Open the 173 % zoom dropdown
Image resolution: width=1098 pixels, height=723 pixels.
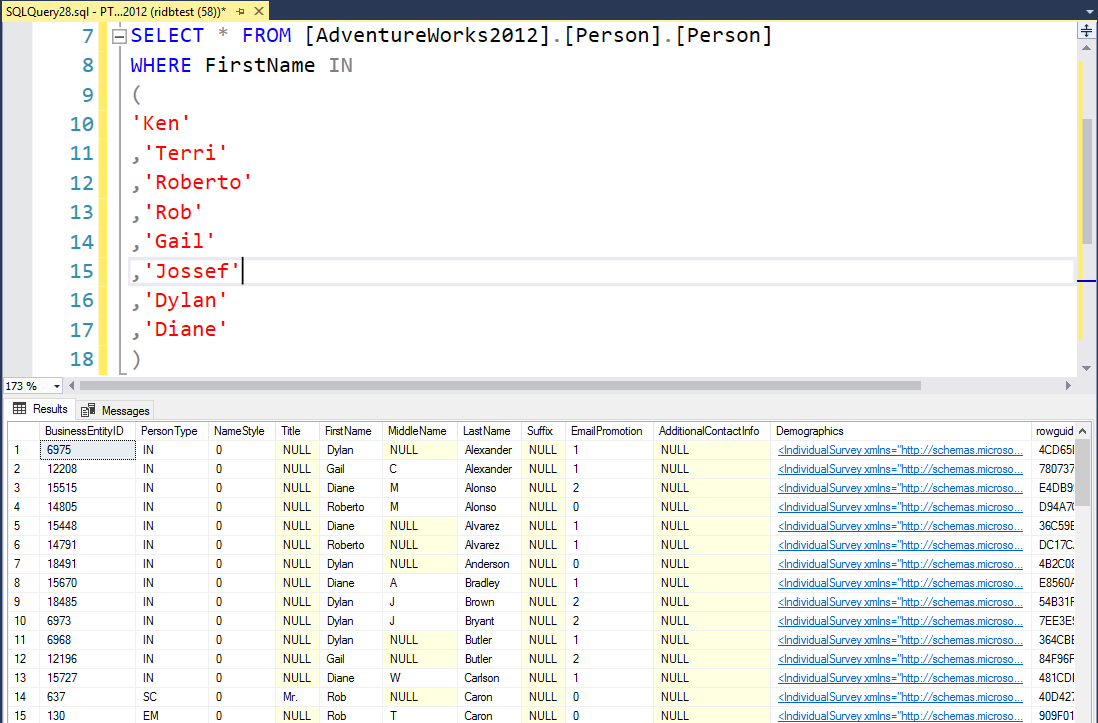point(56,386)
